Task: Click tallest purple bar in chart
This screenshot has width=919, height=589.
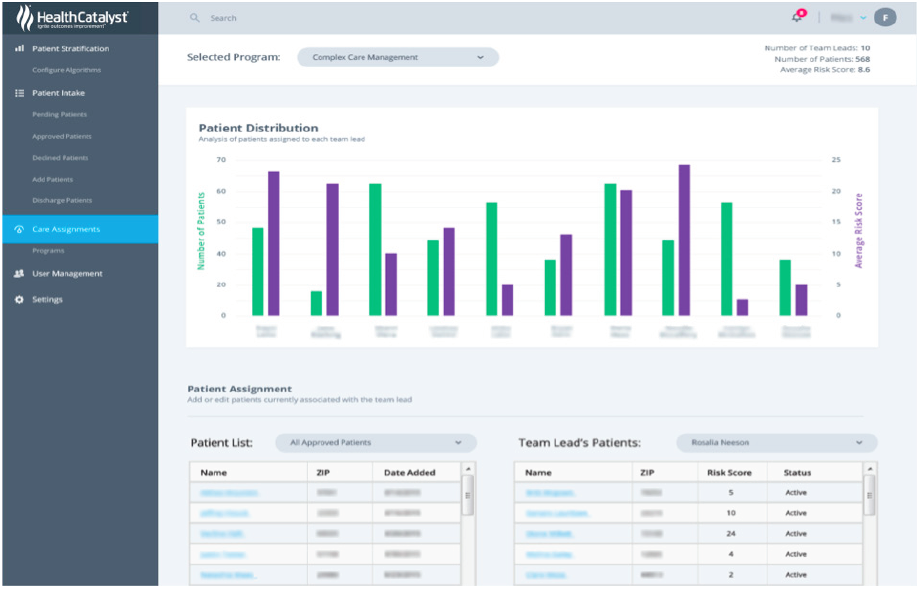Action: pyautogui.click(x=684, y=240)
